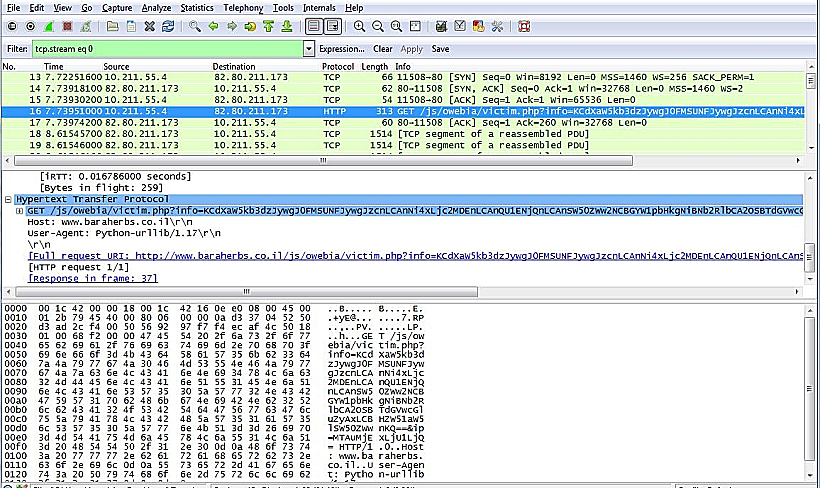This screenshot has height=488, width=820.
Task: Open the Telephony menu
Action: click(x=243, y=7)
